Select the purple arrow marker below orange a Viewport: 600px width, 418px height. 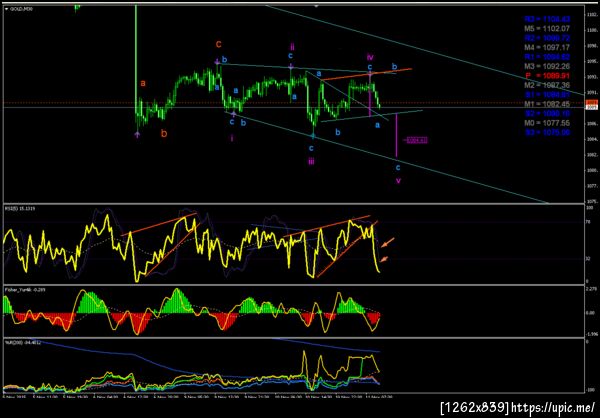tap(137, 134)
